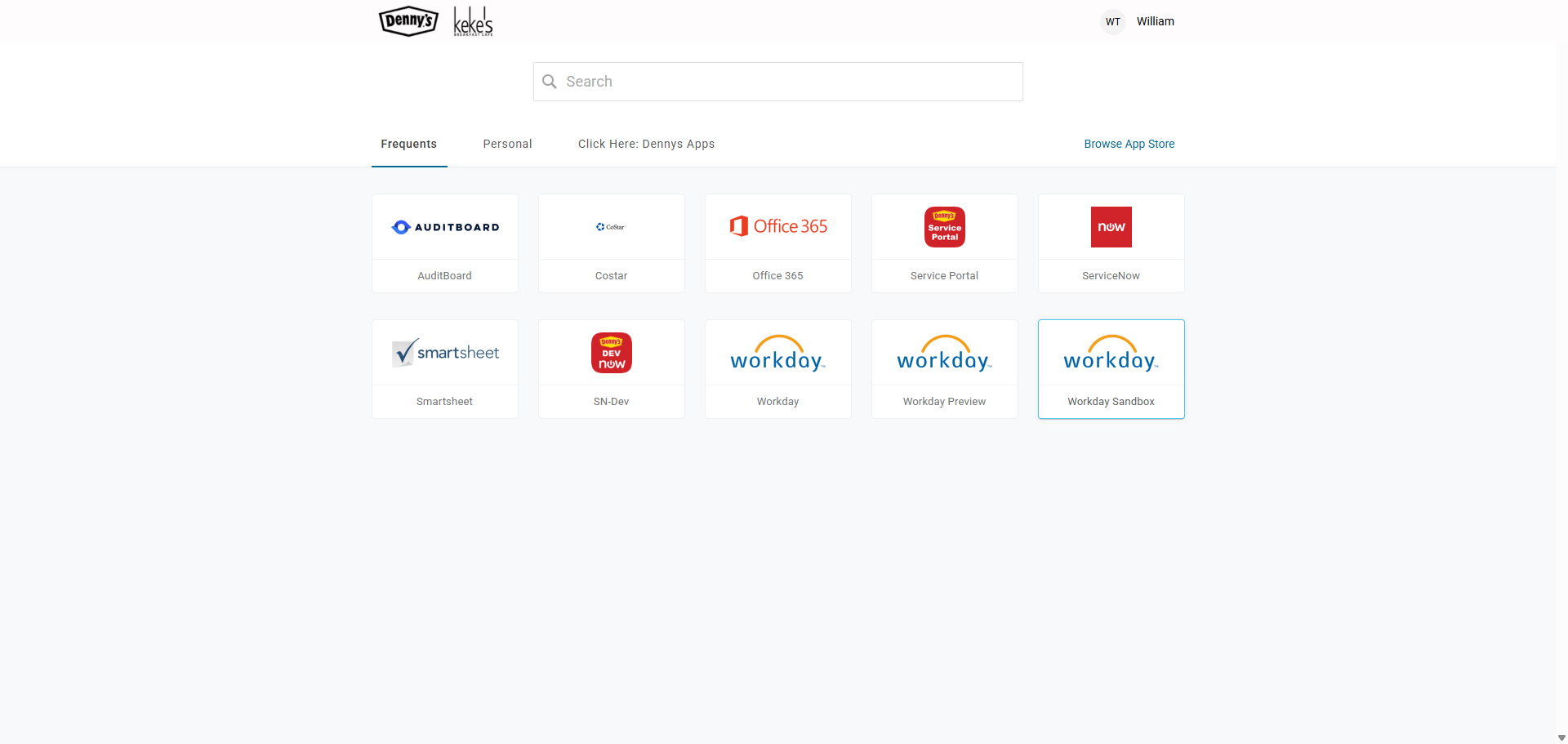Open the Smartsheet app icon
This screenshot has height=744, width=1568.
445,353
